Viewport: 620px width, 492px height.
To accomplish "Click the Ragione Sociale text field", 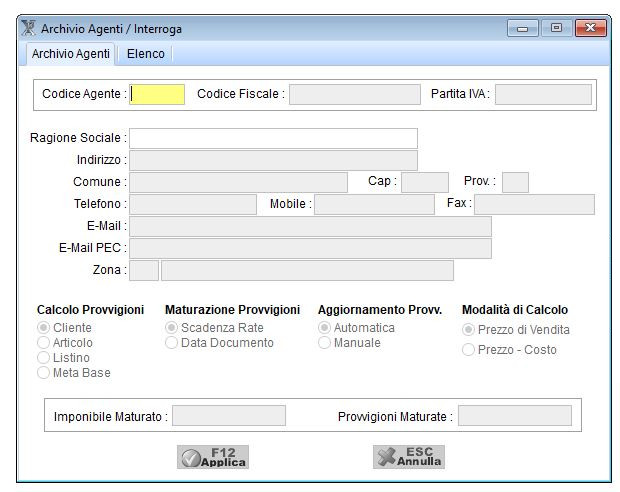I will click(x=273, y=138).
